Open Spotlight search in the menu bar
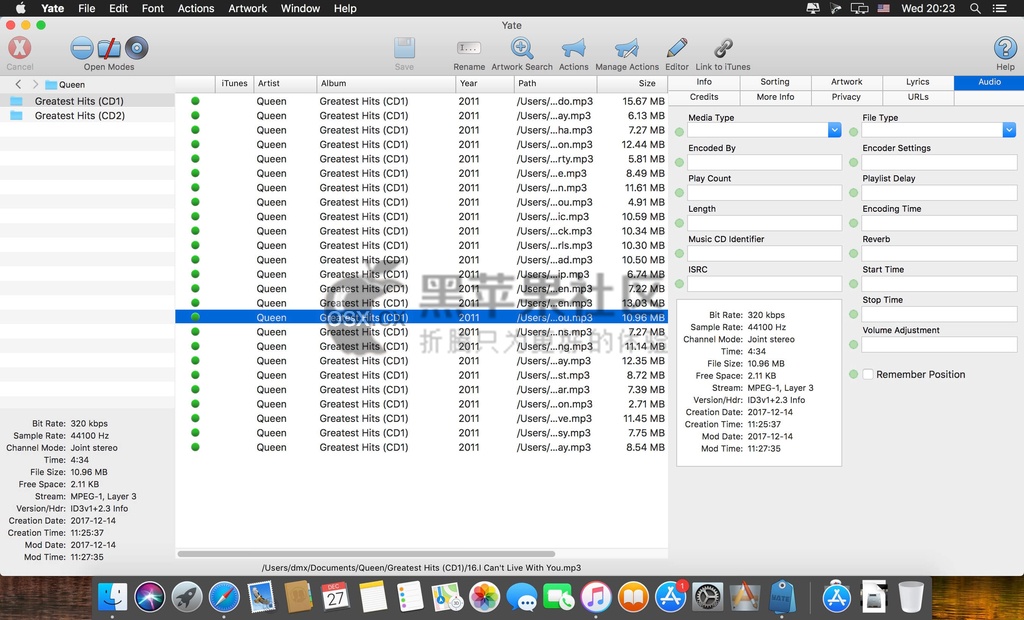Image resolution: width=1024 pixels, height=620 pixels. pos(975,8)
